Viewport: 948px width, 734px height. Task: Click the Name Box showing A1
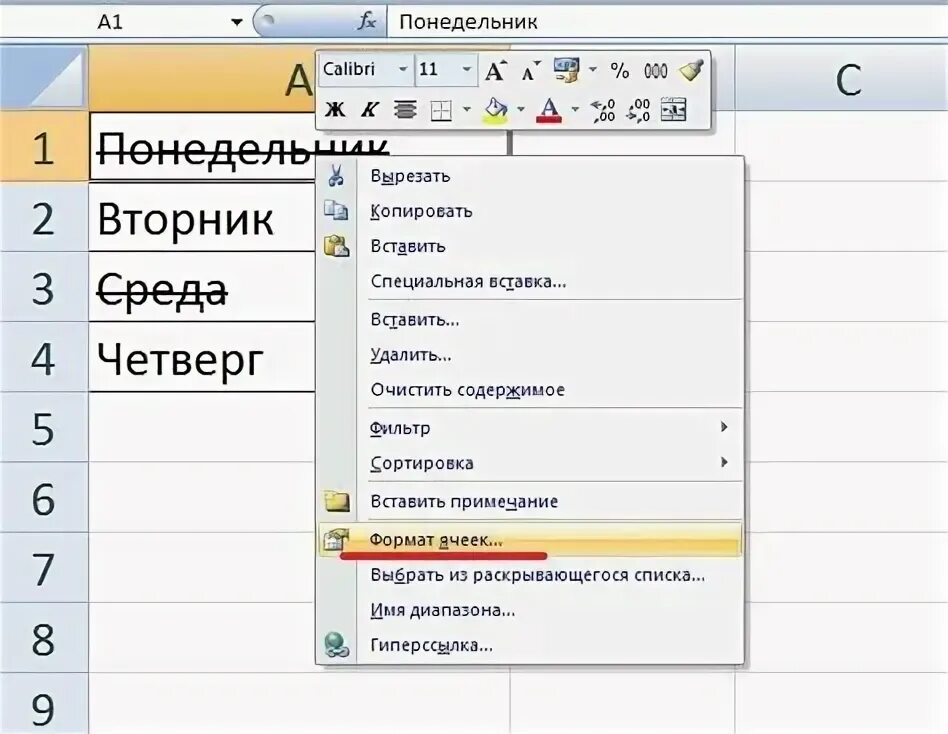tap(112, 20)
